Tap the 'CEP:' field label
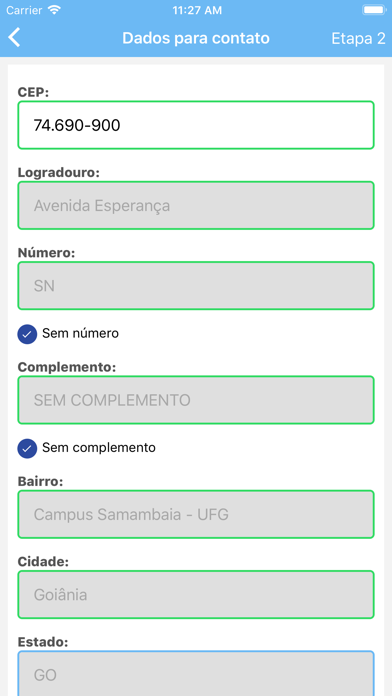Viewport: 392px width, 696px height. (33, 92)
